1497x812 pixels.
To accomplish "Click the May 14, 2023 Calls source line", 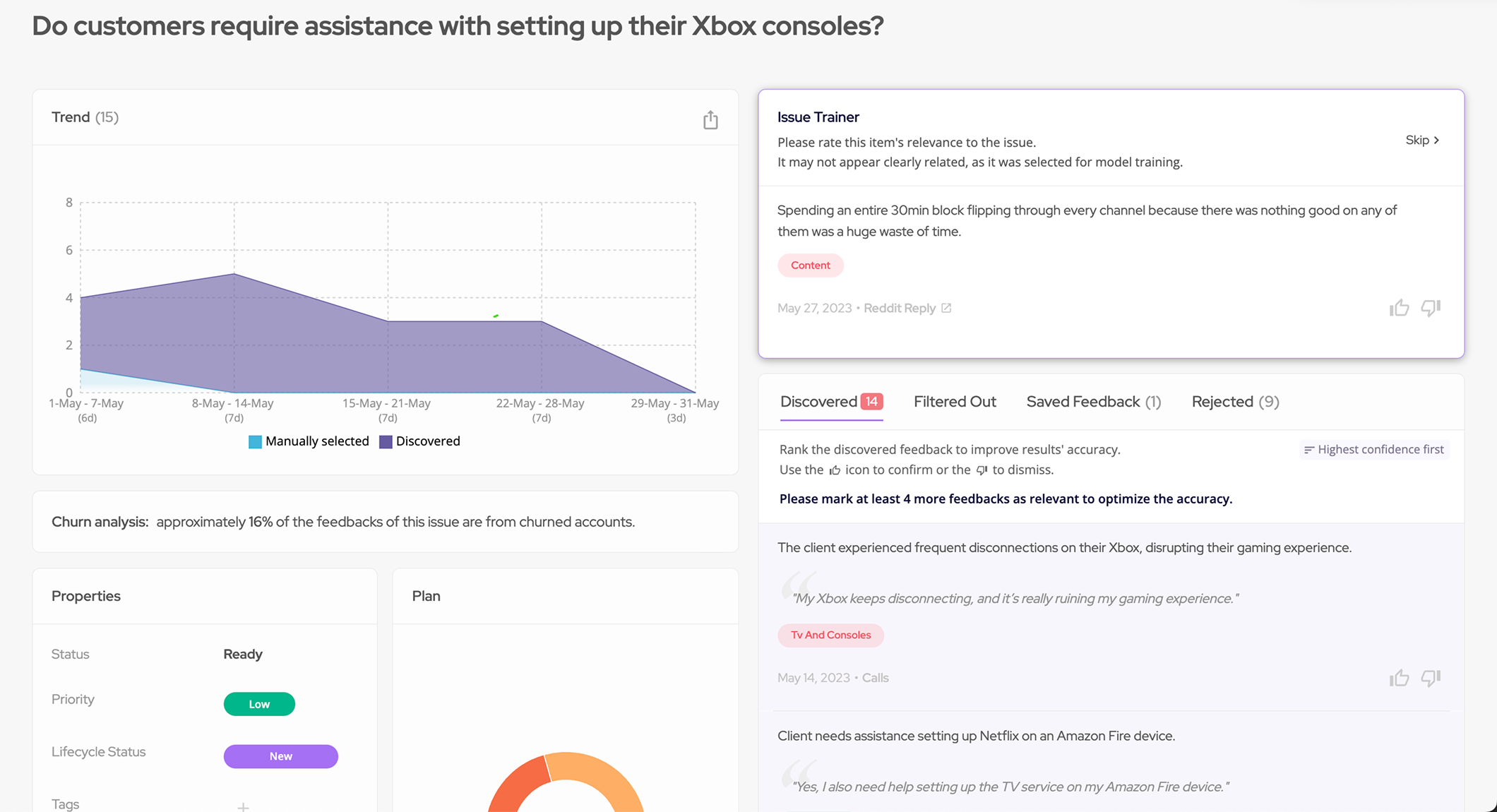I will click(833, 678).
